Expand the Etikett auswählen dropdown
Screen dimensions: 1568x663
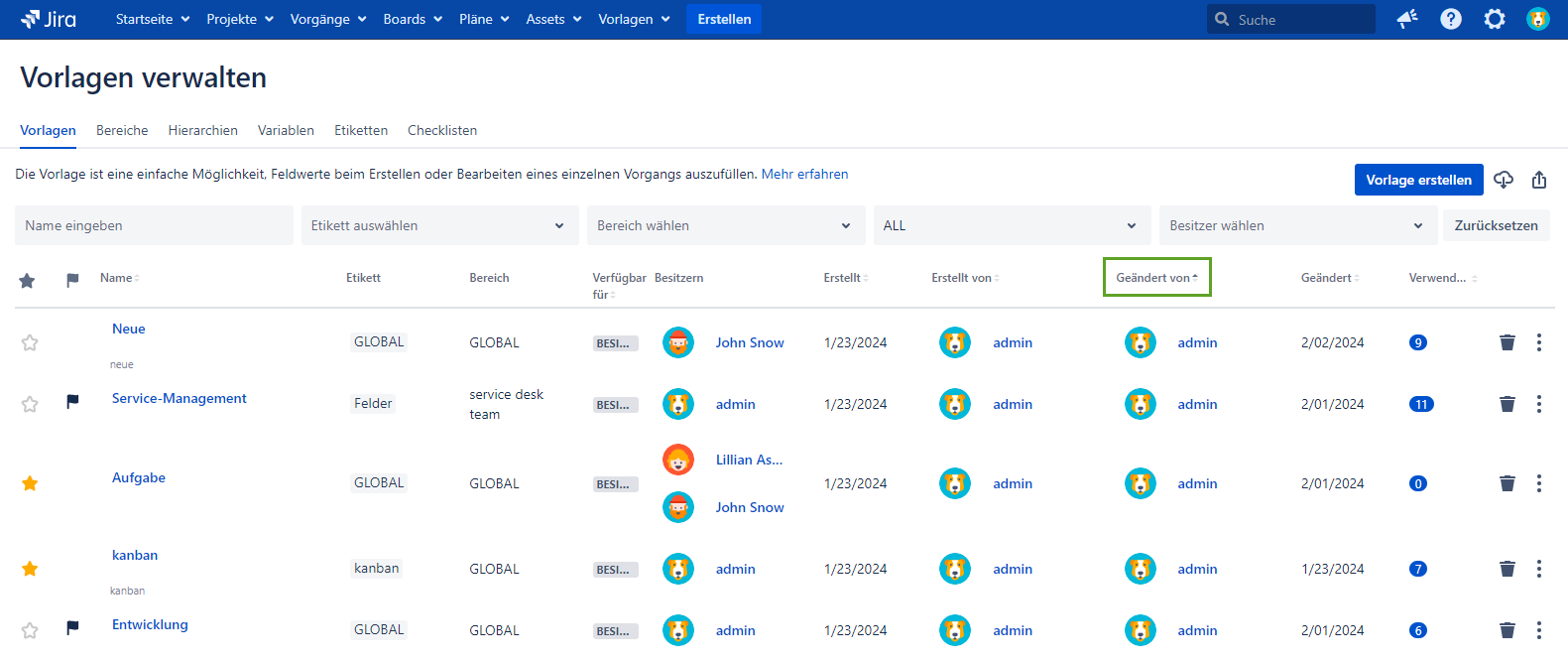(x=439, y=225)
